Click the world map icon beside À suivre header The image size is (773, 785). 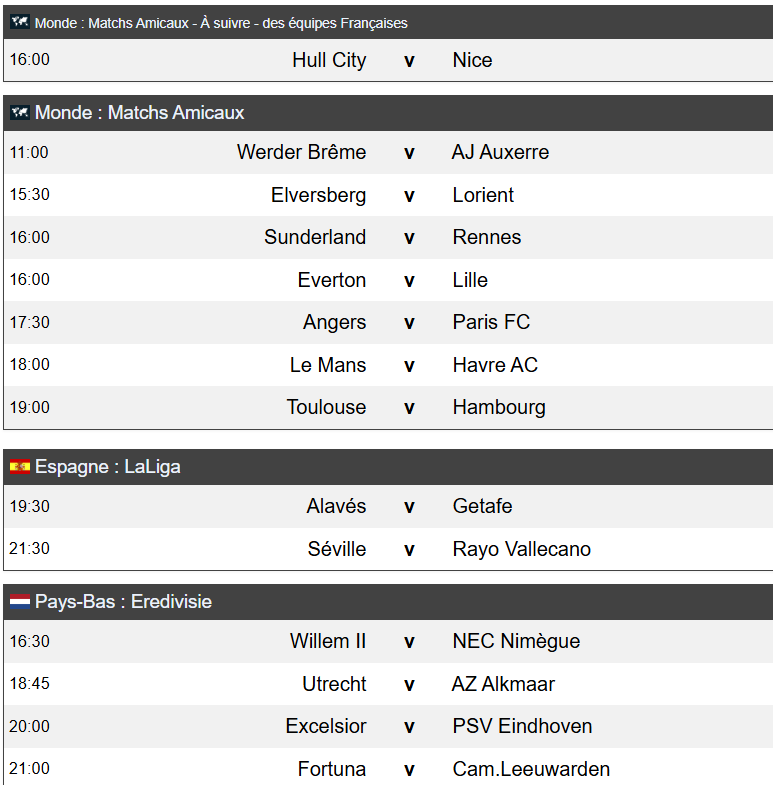[20, 22]
